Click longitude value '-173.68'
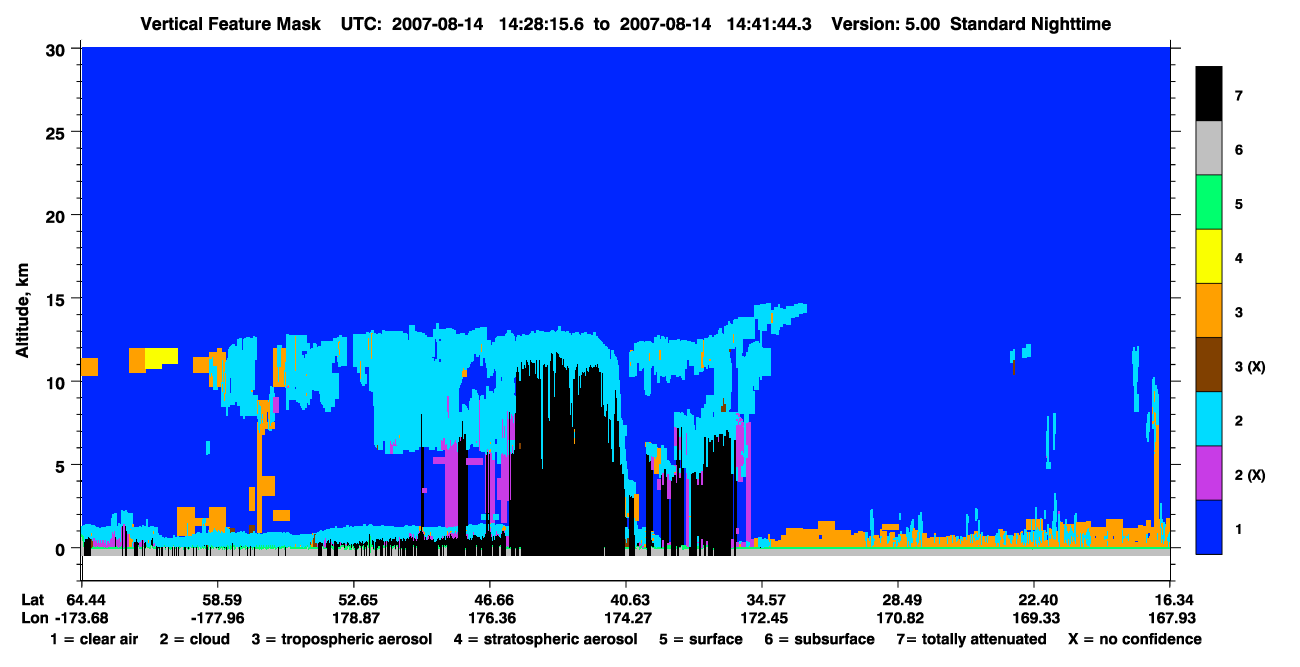 pos(81,618)
